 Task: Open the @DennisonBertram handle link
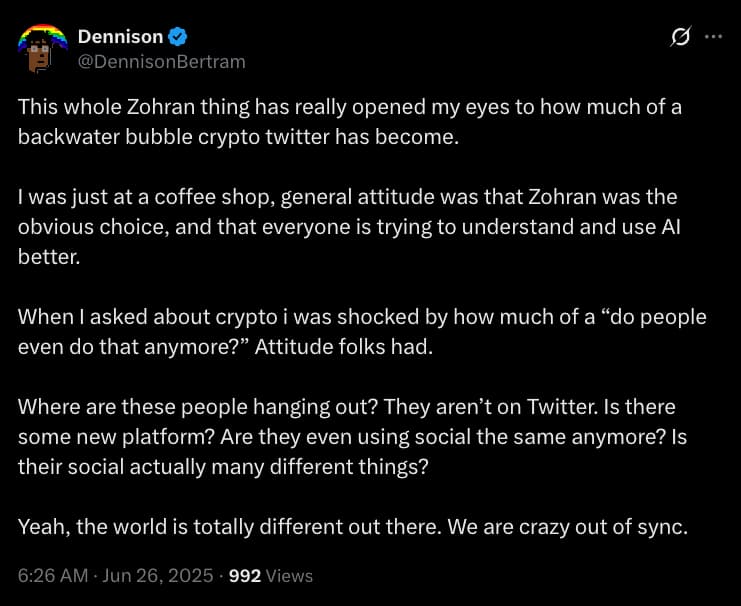pos(161,62)
